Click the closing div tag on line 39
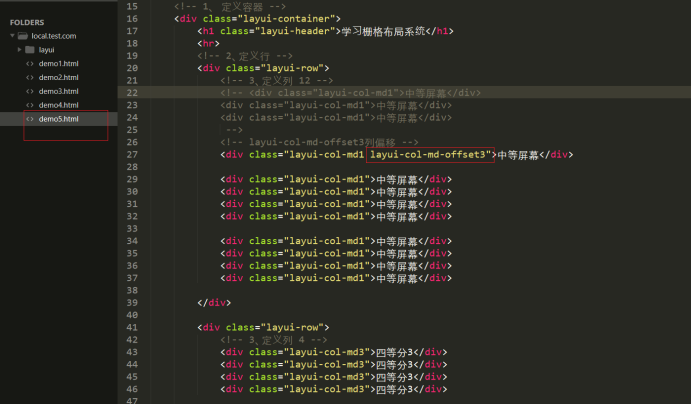Screen dimensions: 692x405 pyautogui.click(x=214, y=303)
